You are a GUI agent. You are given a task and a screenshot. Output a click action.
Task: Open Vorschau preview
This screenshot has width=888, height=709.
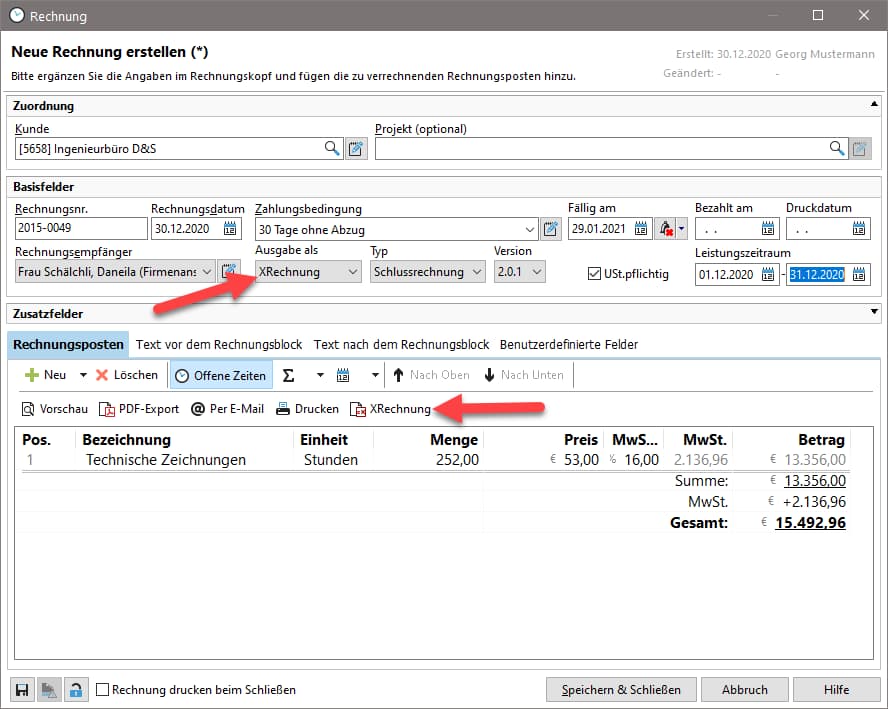click(x=55, y=409)
